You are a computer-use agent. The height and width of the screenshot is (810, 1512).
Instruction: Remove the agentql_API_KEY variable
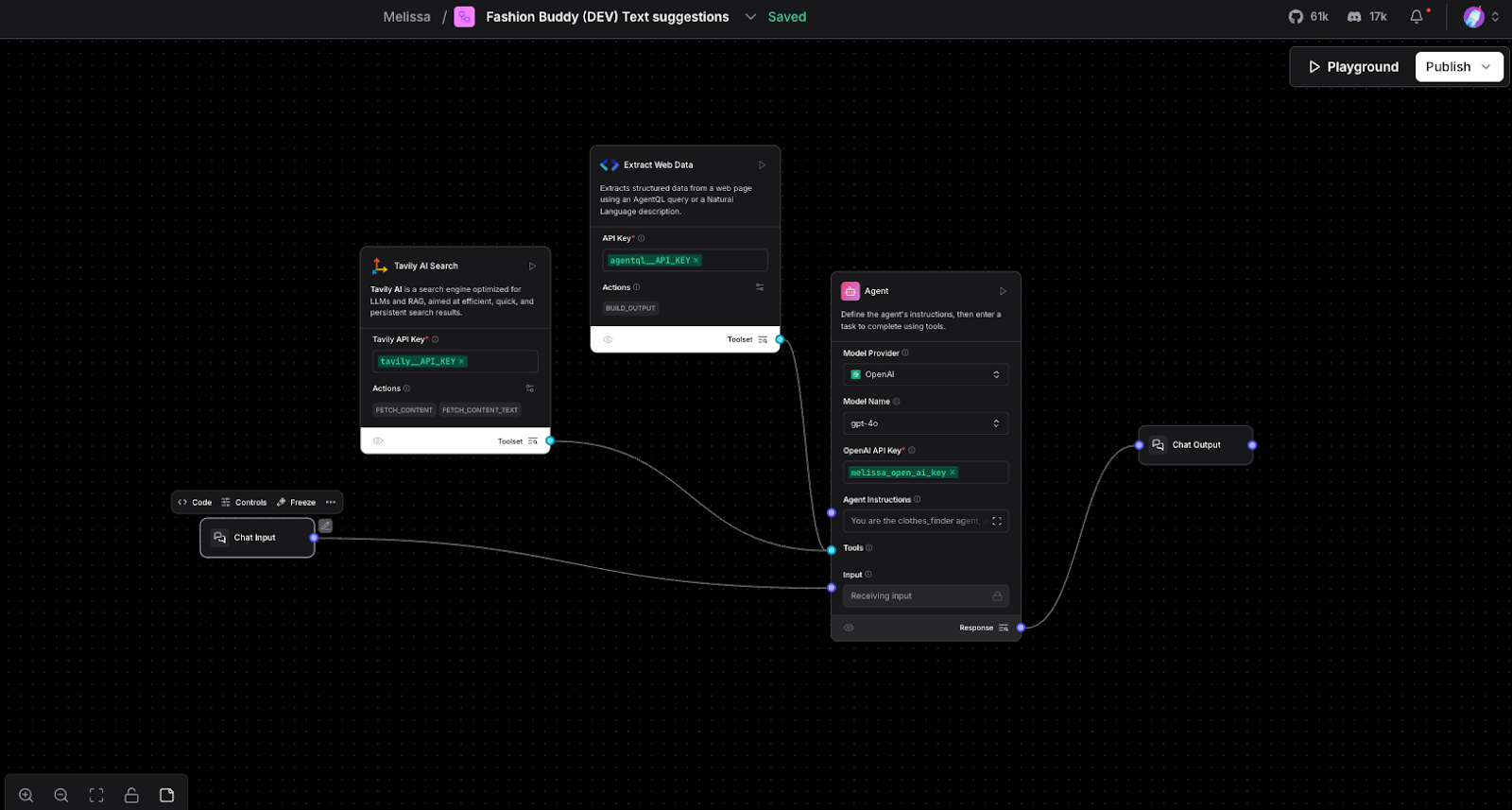pos(696,260)
